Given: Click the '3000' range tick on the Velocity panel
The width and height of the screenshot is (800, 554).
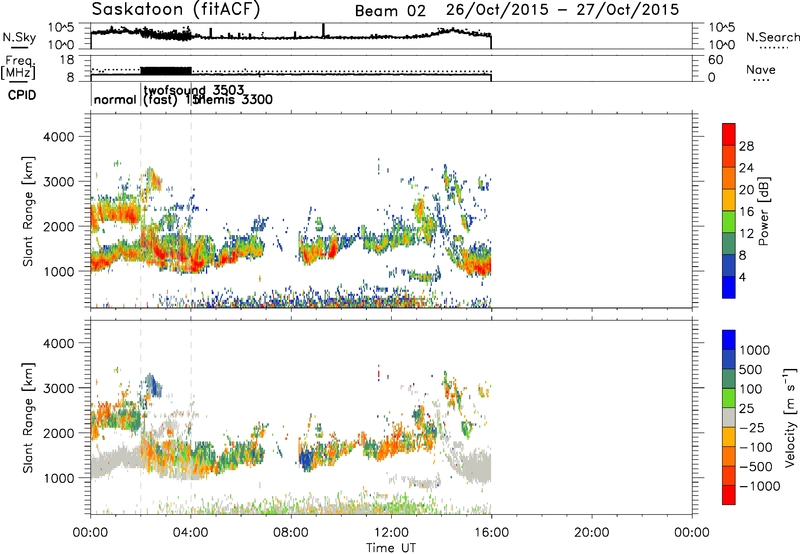Looking at the screenshot, I should [x=59, y=388].
